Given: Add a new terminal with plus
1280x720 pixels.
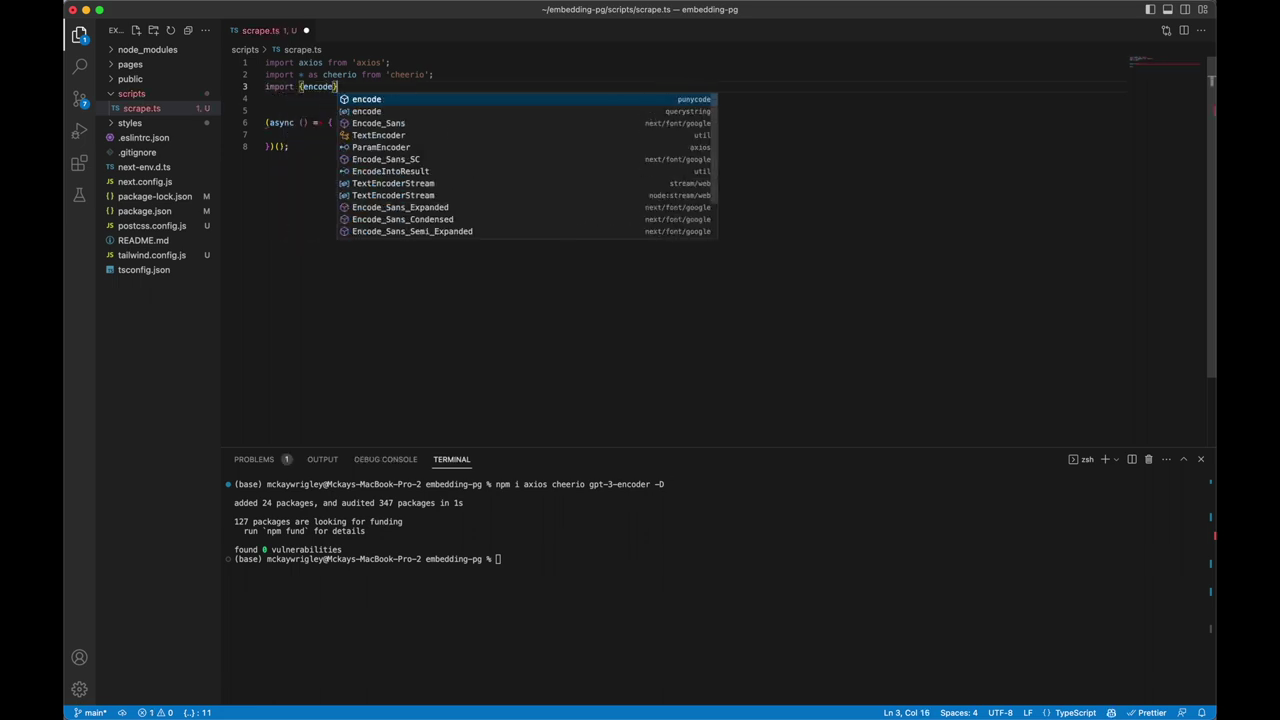Looking at the screenshot, I should [x=1105, y=459].
